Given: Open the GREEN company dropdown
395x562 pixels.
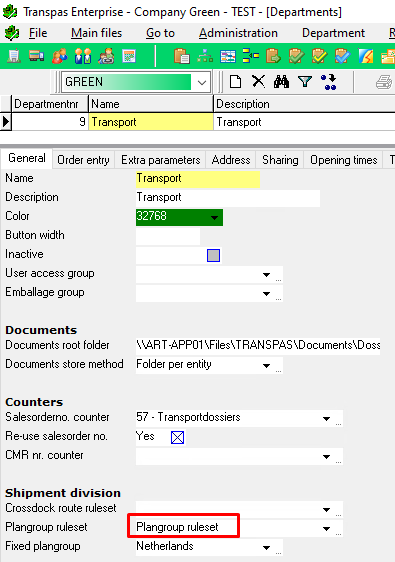Looking at the screenshot, I should click(x=202, y=82).
